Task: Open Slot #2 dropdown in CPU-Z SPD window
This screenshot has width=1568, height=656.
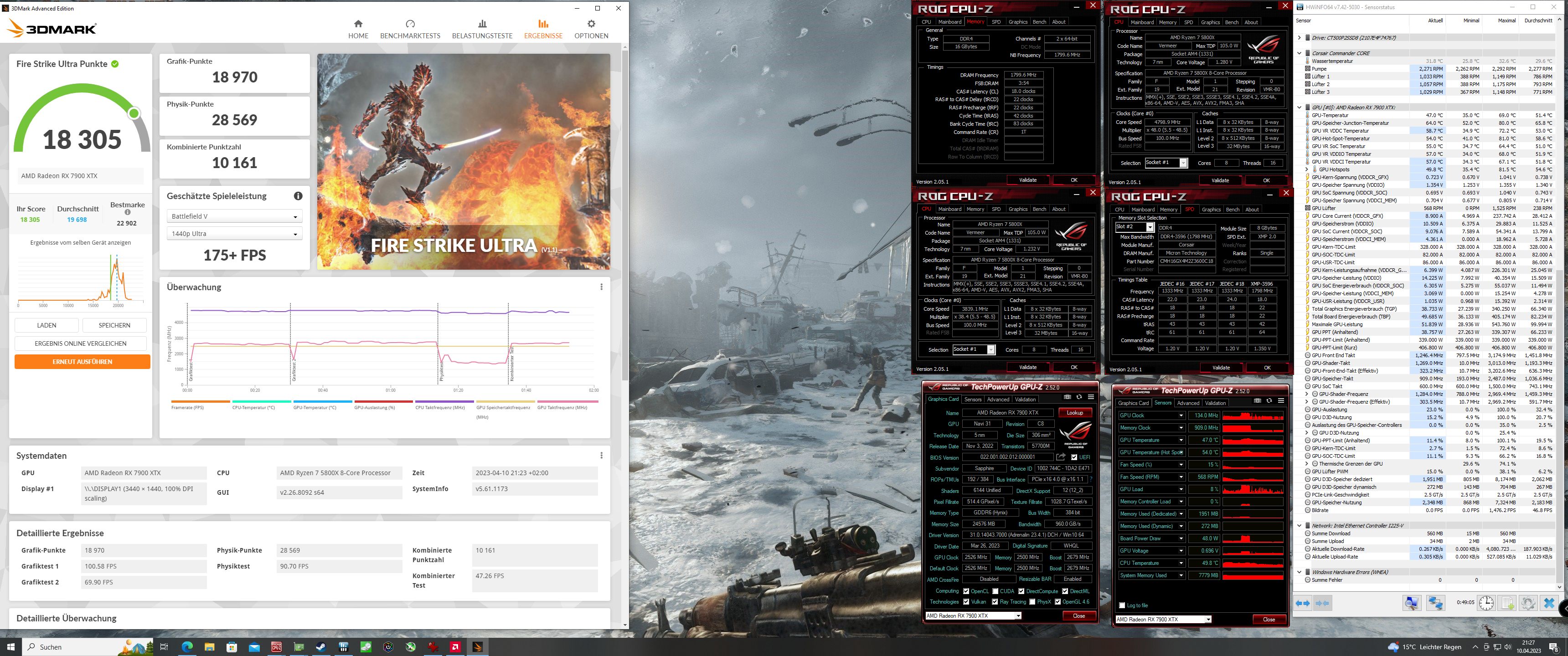Action: 1135,227
